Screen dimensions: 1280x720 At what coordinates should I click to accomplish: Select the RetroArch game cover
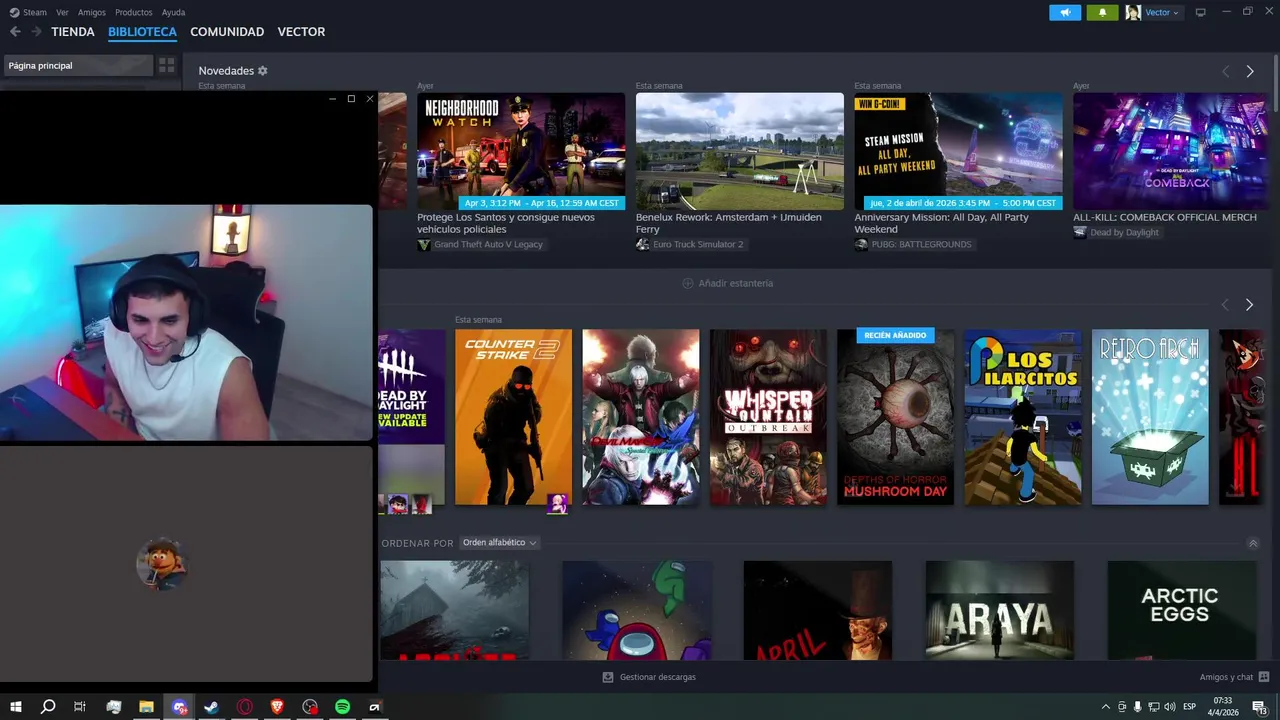1150,417
